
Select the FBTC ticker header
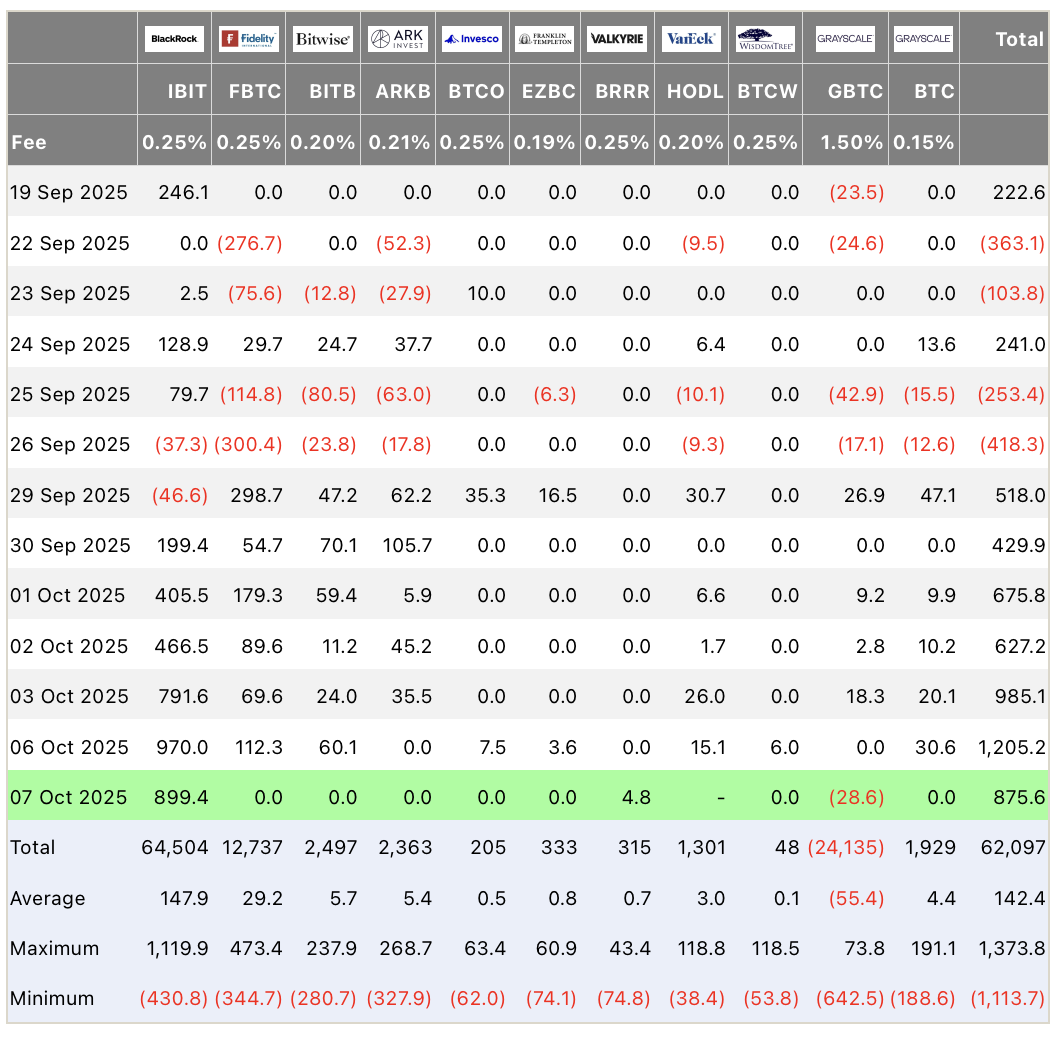[x=257, y=91]
